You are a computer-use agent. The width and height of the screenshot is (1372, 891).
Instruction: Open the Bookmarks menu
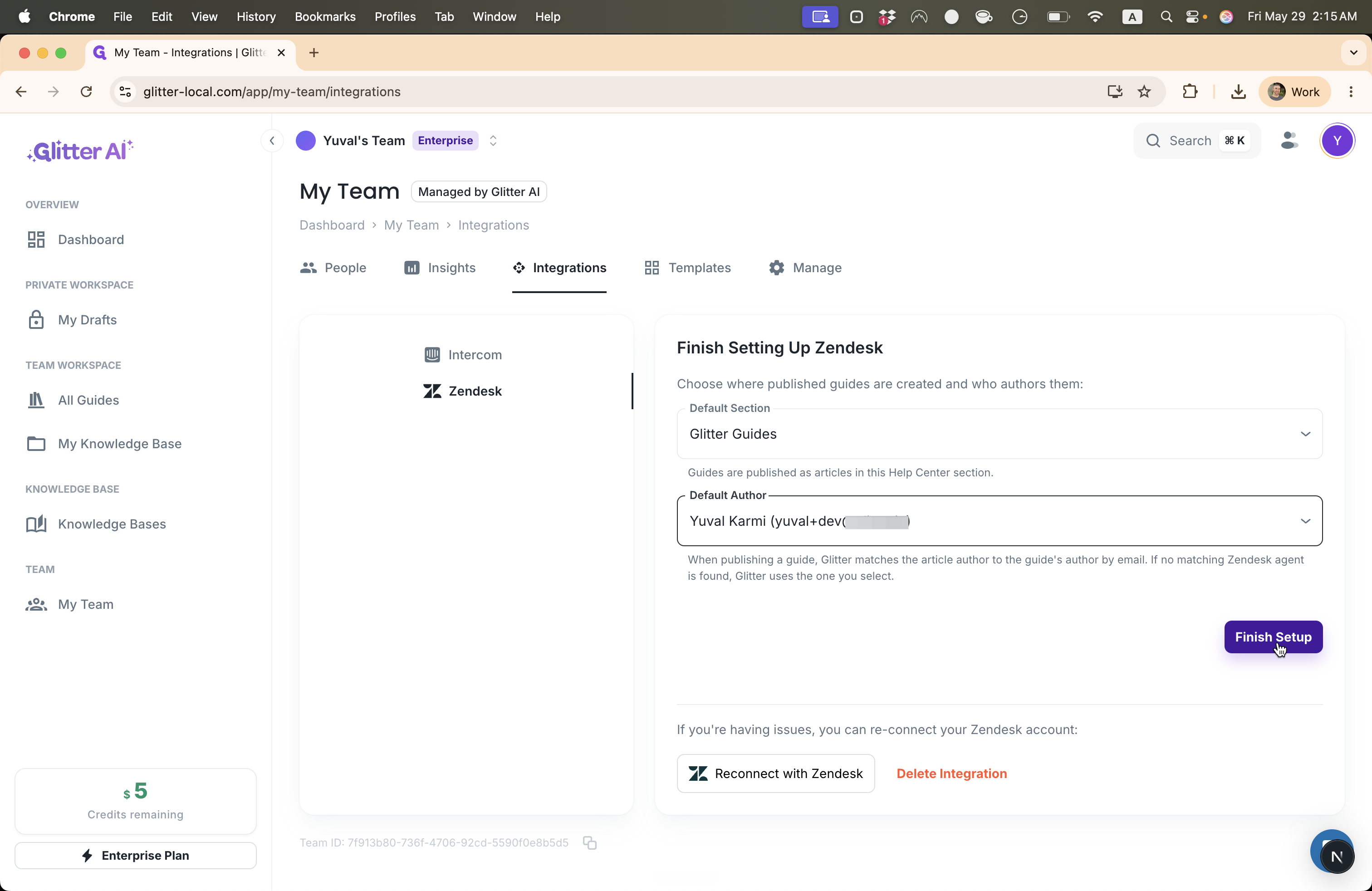tap(325, 17)
